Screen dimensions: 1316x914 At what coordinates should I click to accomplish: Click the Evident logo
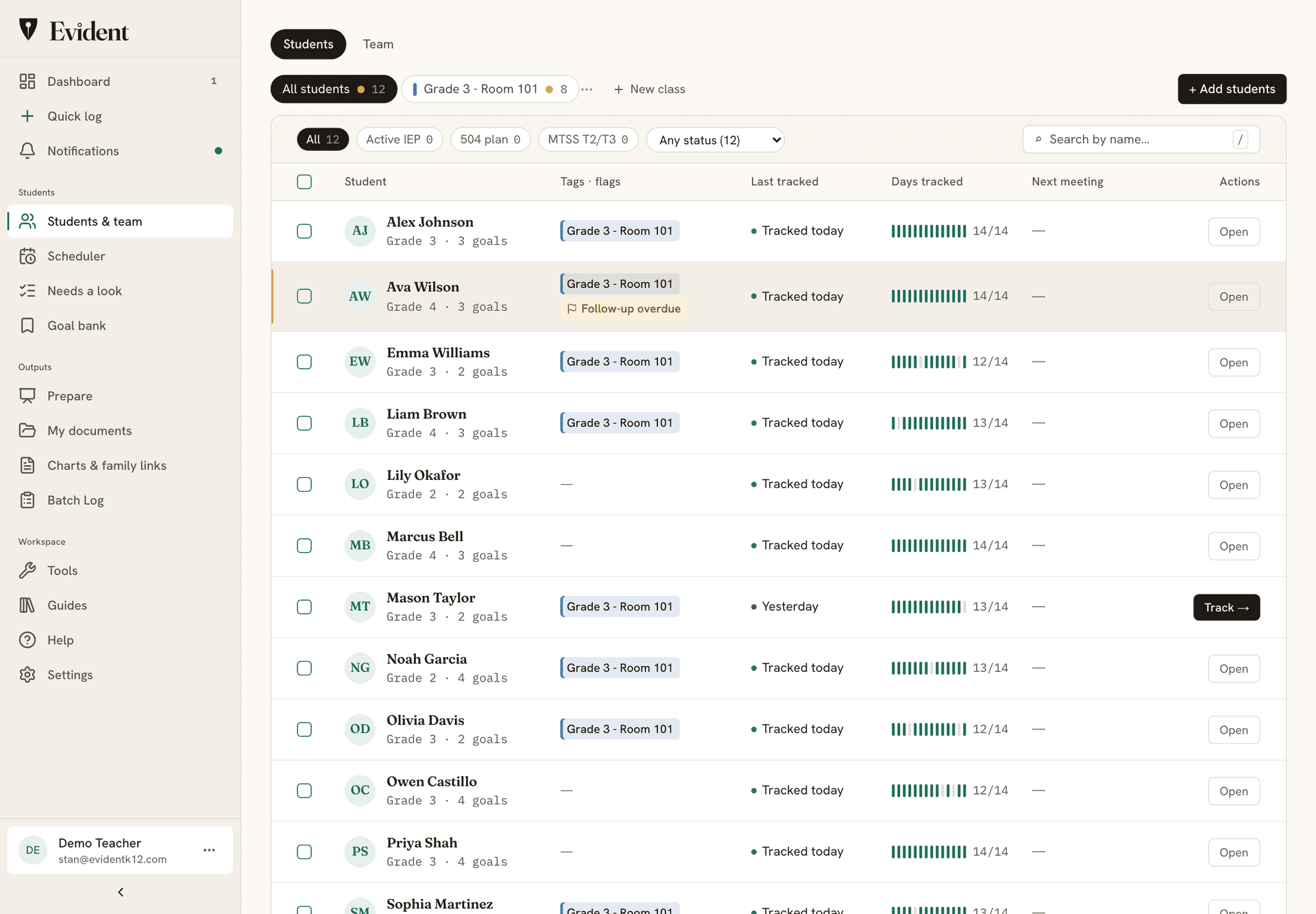tap(74, 31)
